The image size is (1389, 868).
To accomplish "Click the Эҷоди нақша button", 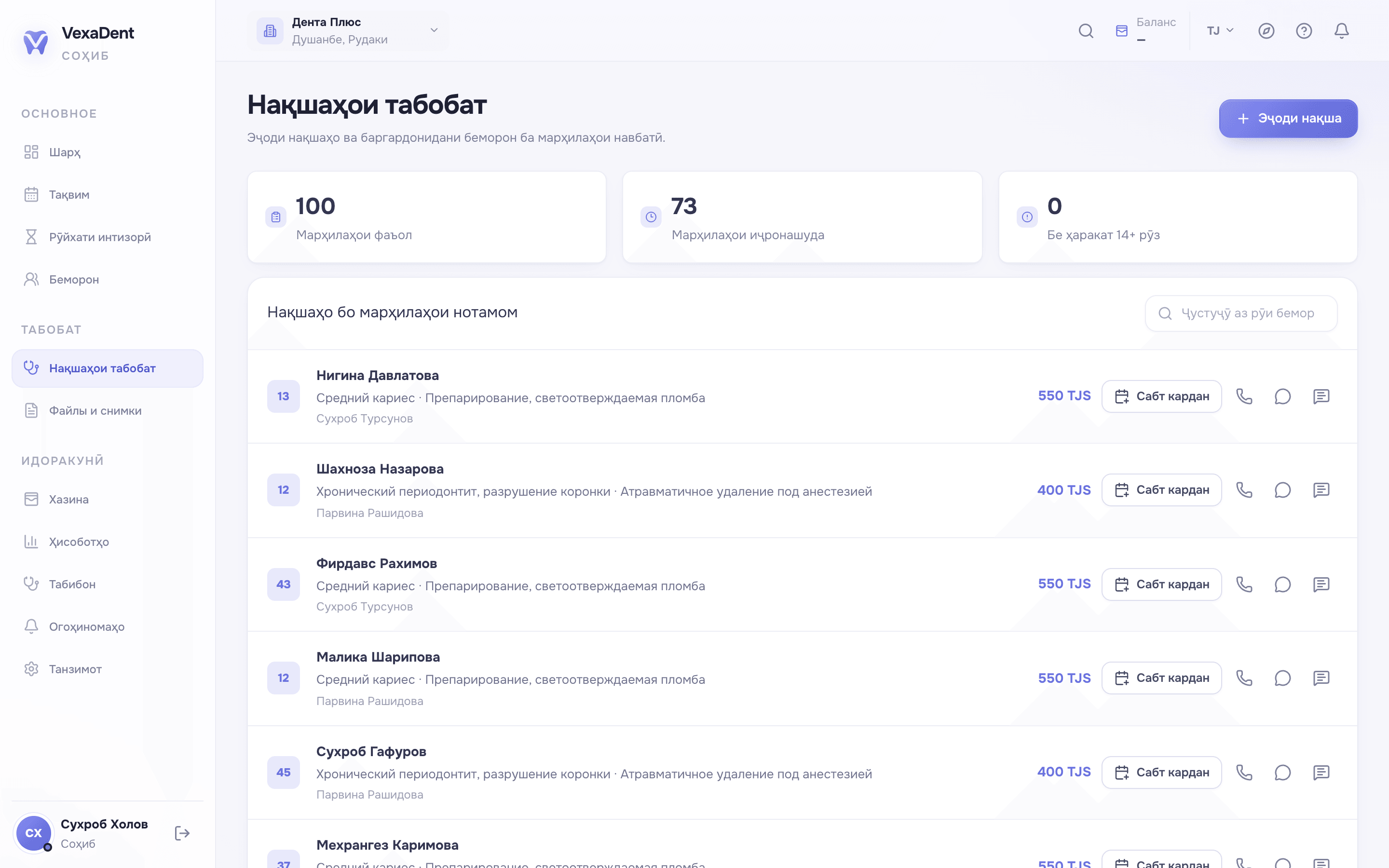I will coord(1288,118).
